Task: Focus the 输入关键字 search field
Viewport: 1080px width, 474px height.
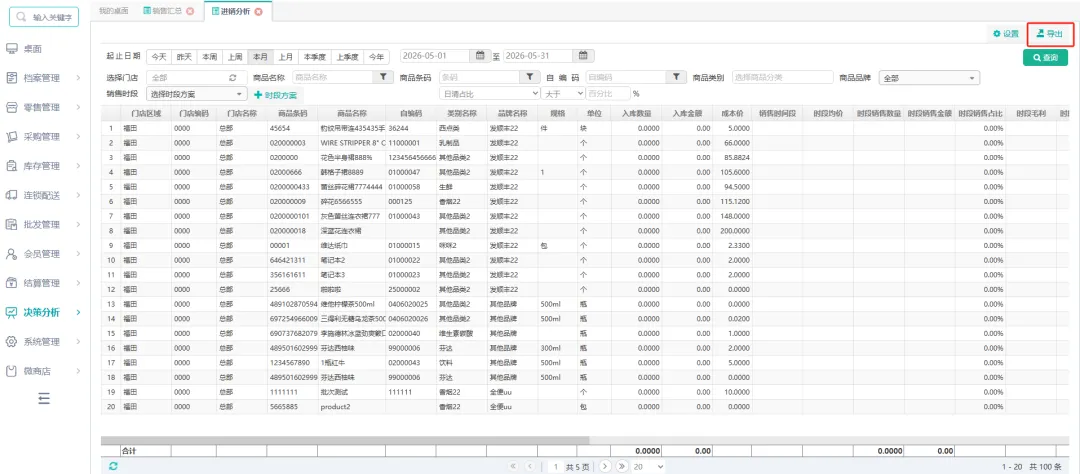Action: 44,17
